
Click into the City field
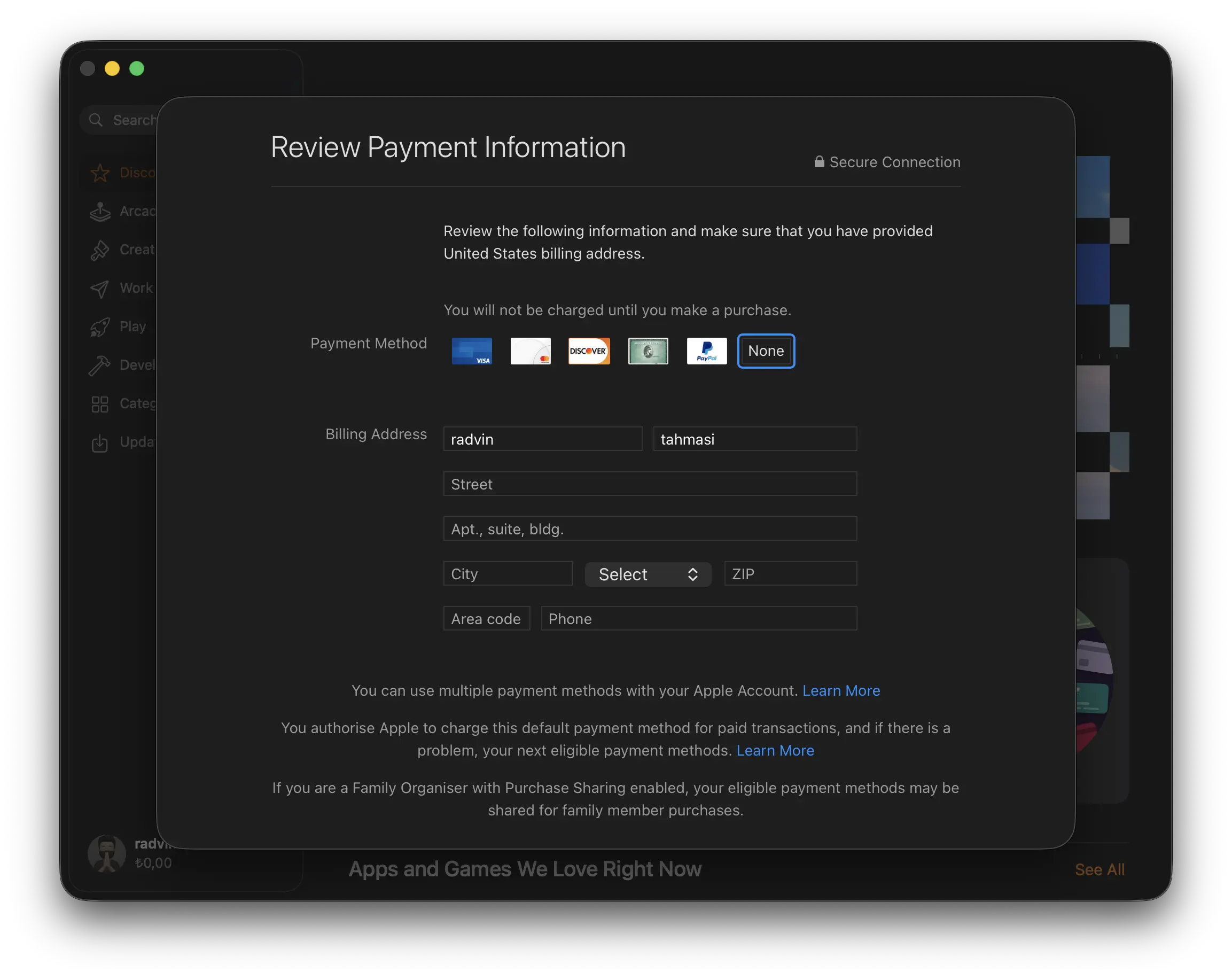coord(508,574)
